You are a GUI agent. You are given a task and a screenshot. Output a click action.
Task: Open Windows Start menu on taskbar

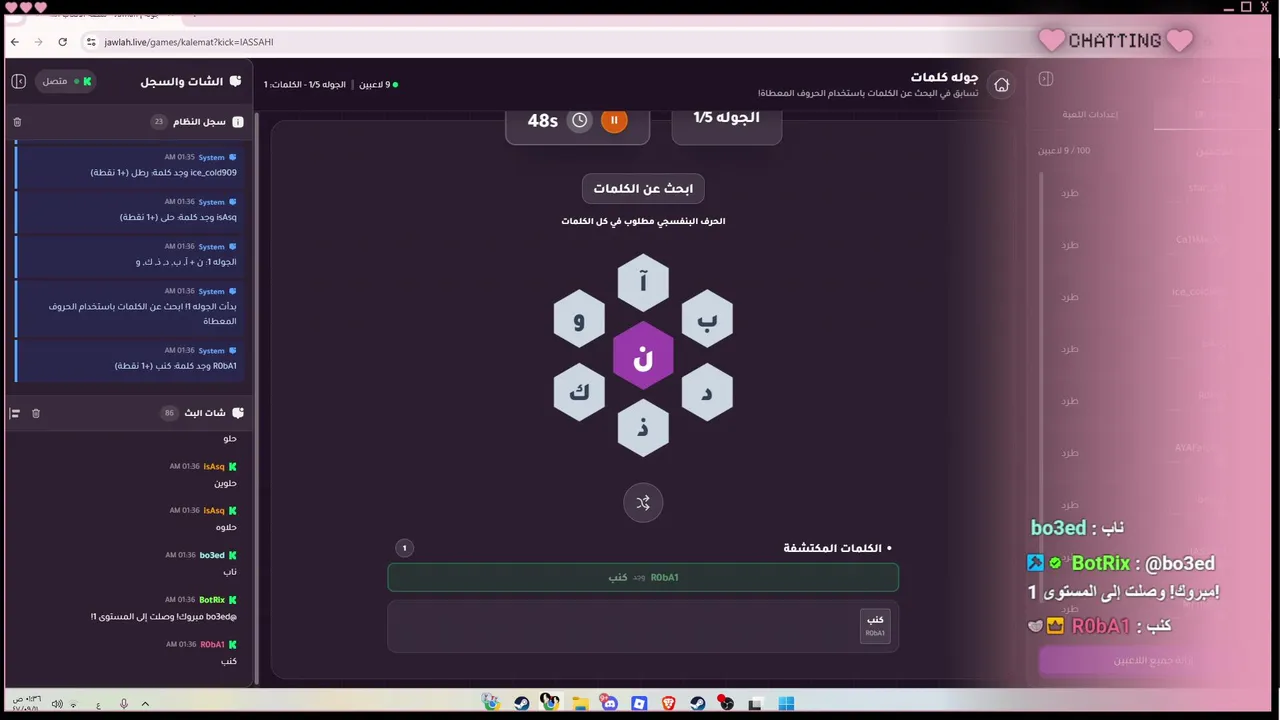[x=786, y=704]
